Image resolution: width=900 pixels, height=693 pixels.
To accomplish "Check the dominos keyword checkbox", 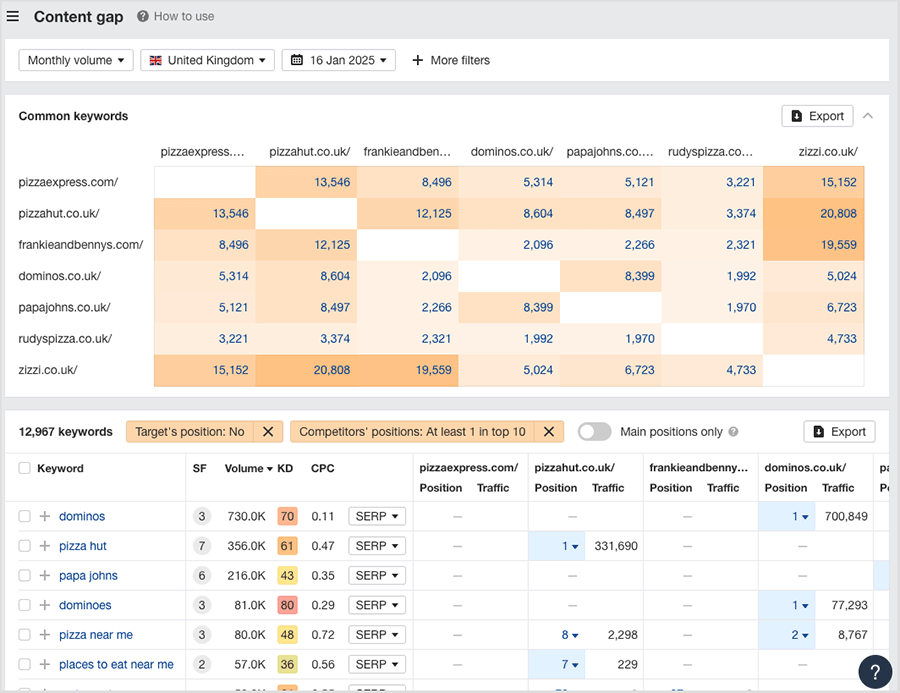I will pyautogui.click(x=24, y=516).
